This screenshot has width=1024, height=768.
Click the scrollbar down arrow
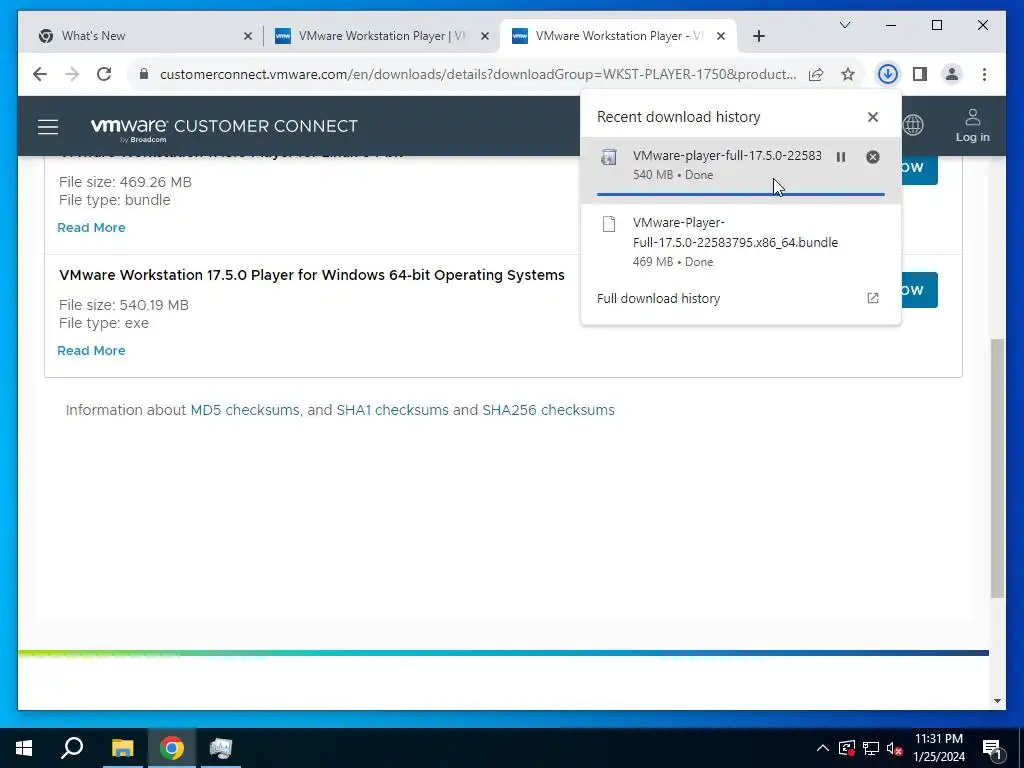pyautogui.click(x=997, y=701)
